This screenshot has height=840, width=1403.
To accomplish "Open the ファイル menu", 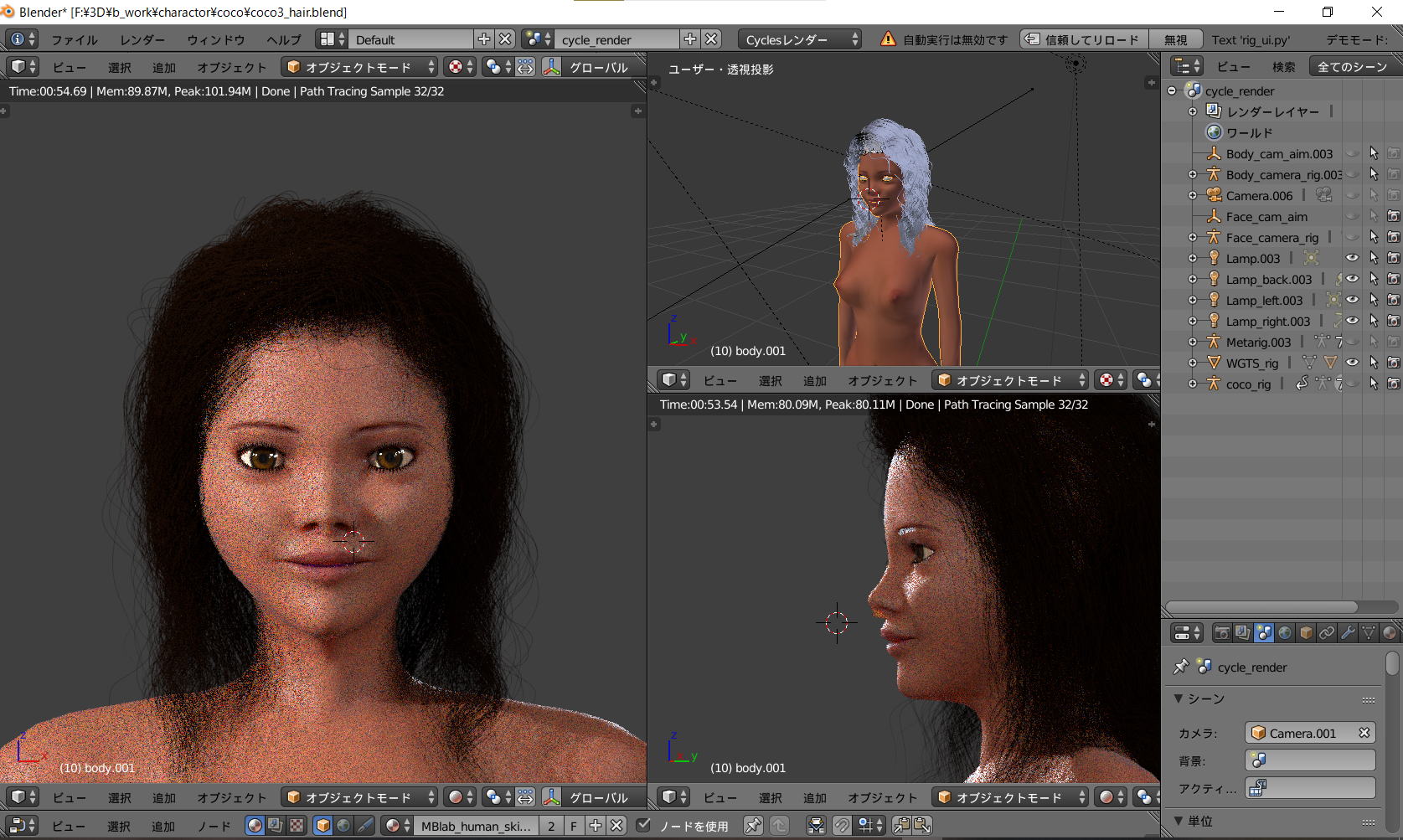I will (x=74, y=39).
